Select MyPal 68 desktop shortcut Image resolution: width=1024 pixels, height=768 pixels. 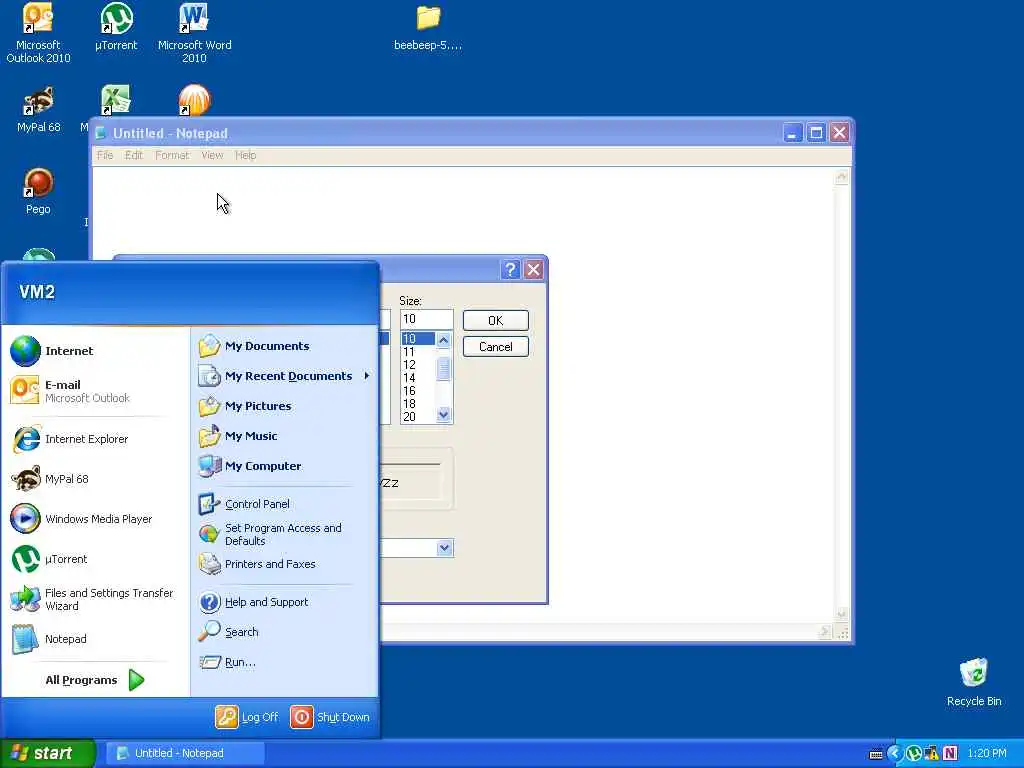pyautogui.click(x=38, y=110)
